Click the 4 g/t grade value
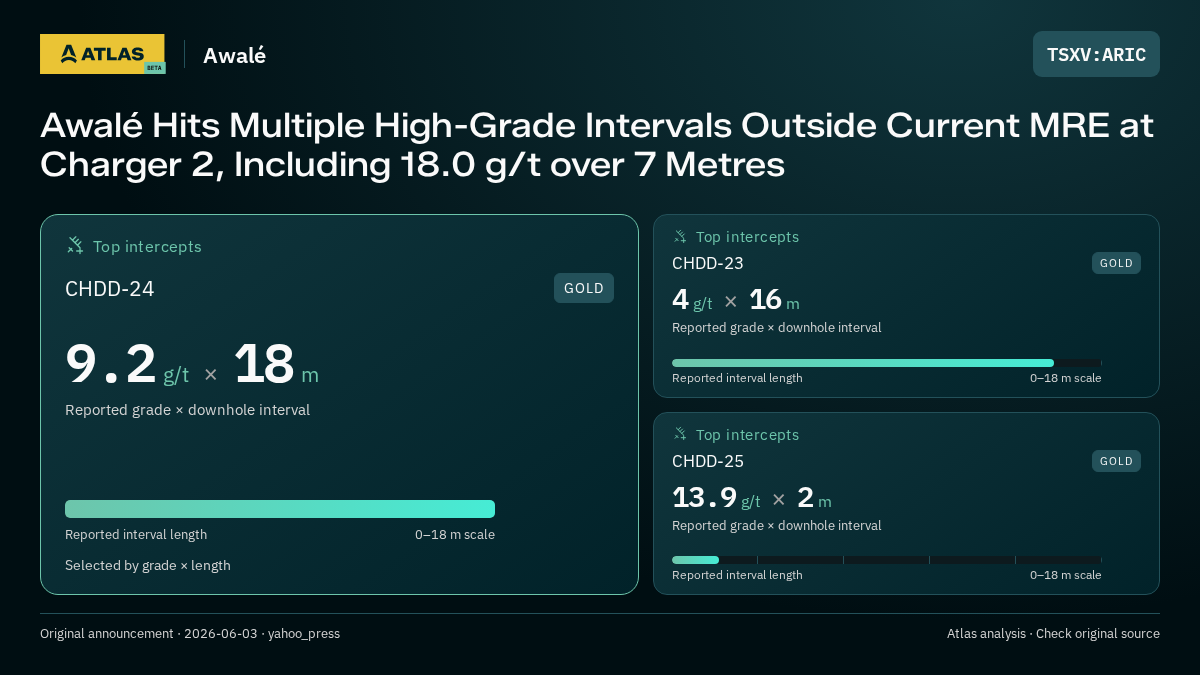 pos(692,300)
